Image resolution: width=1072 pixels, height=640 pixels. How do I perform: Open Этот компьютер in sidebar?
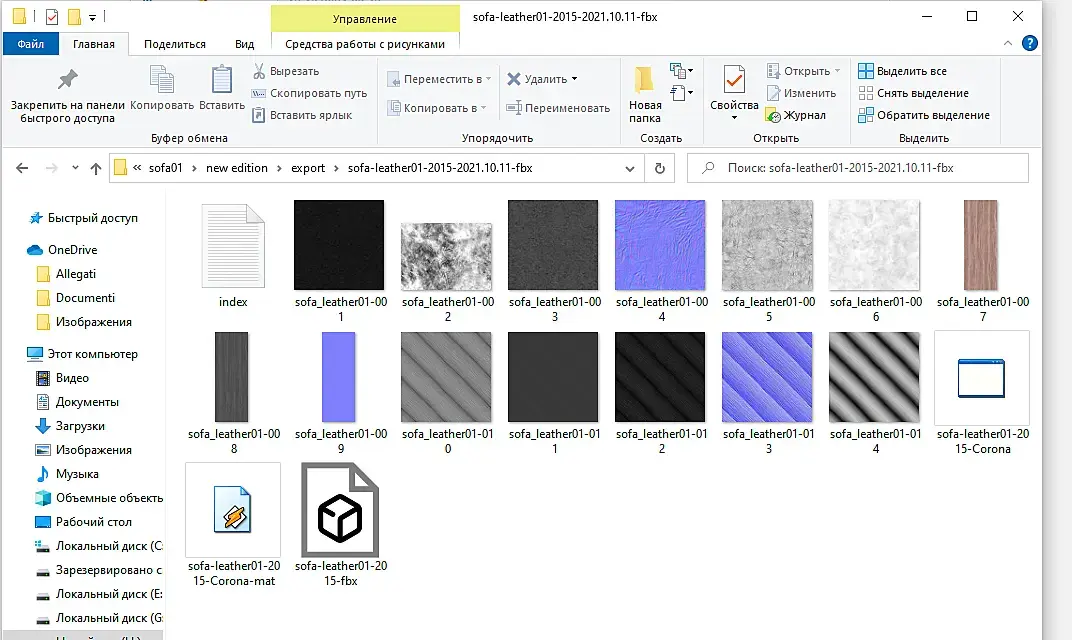point(83,354)
